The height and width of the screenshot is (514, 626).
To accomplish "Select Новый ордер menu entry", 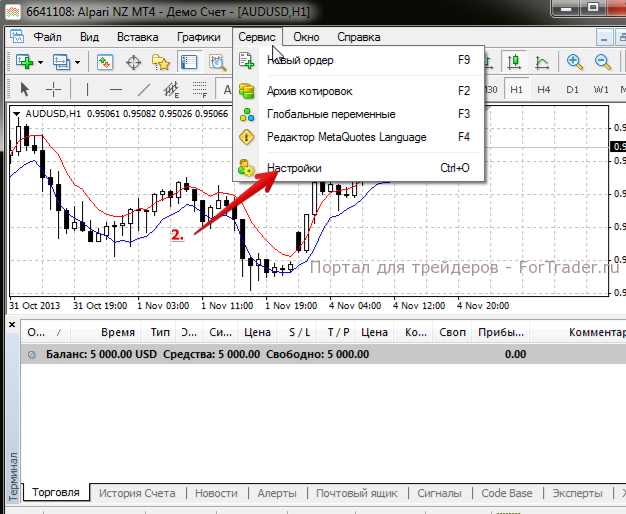I will pyautogui.click(x=359, y=60).
